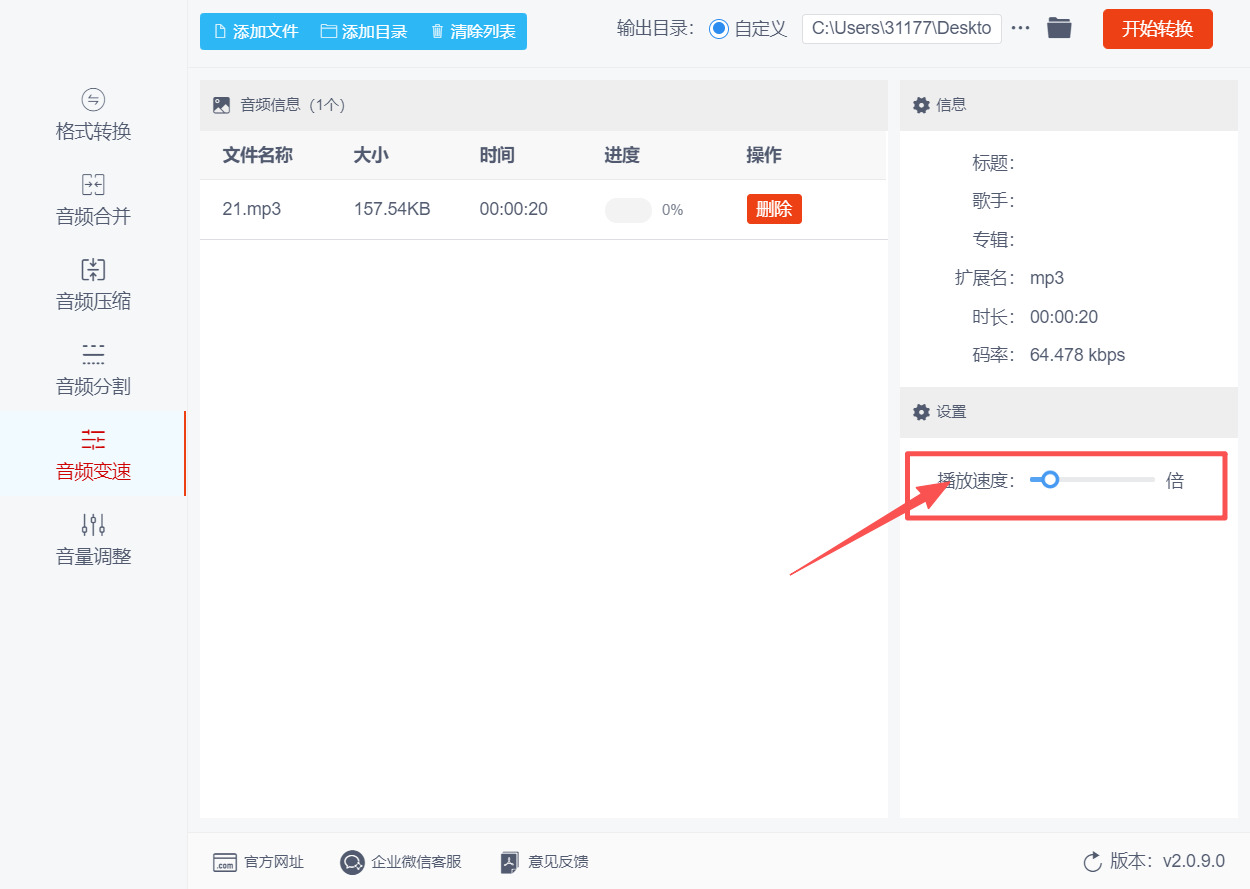This screenshot has width=1250, height=889.
Task: Switch to 音频压缩 tab
Action: click(93, 286)
